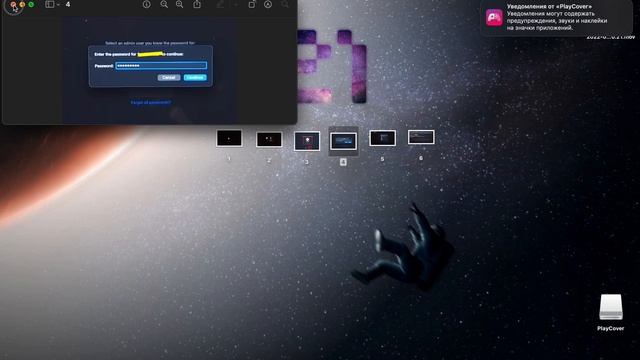Zoom out of the image in Preview
The image size is (640, 360).
click(164, 4)
